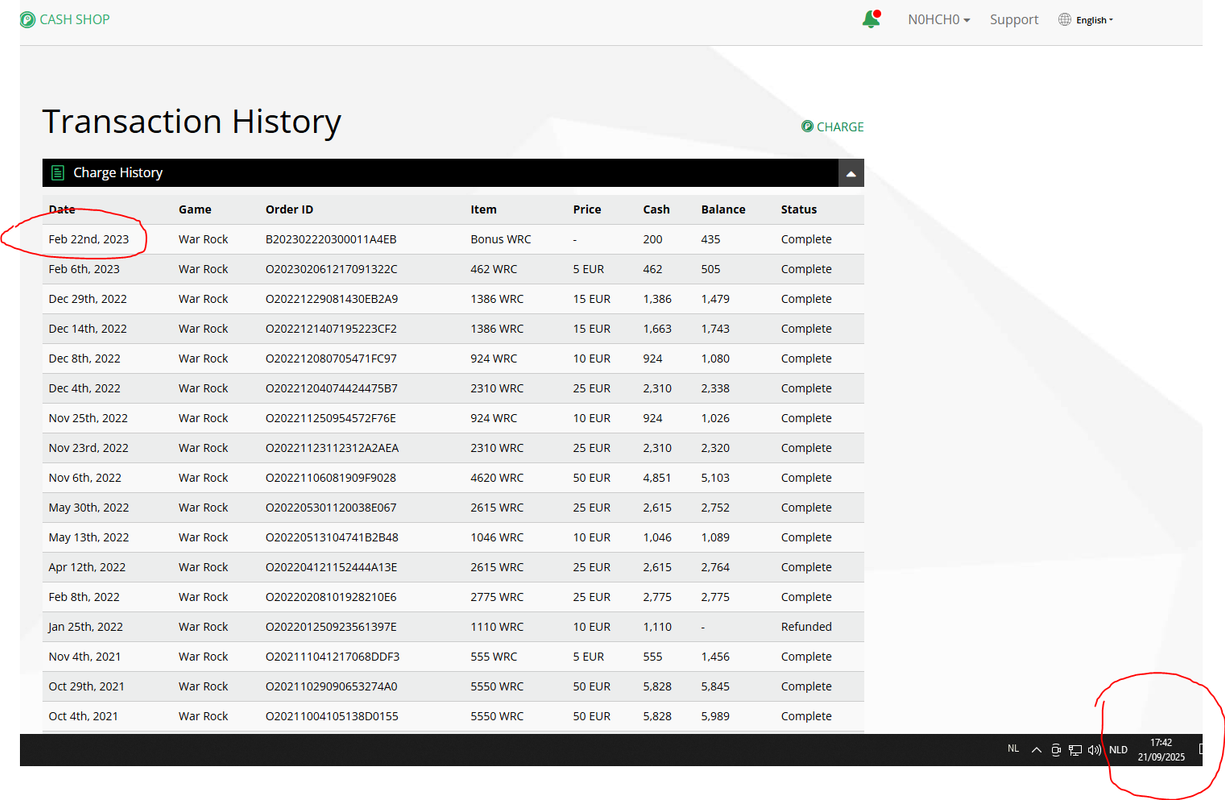
Task: Click the Date column header
Action: [62, 210]
